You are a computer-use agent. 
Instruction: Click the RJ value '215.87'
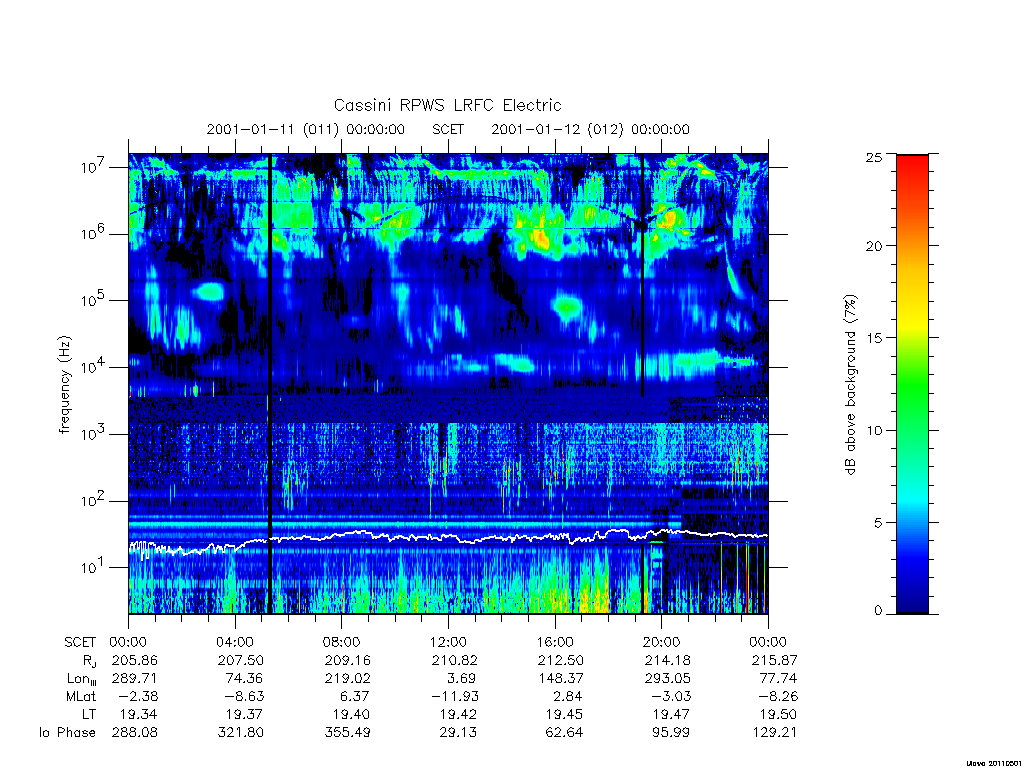point(775,660)
